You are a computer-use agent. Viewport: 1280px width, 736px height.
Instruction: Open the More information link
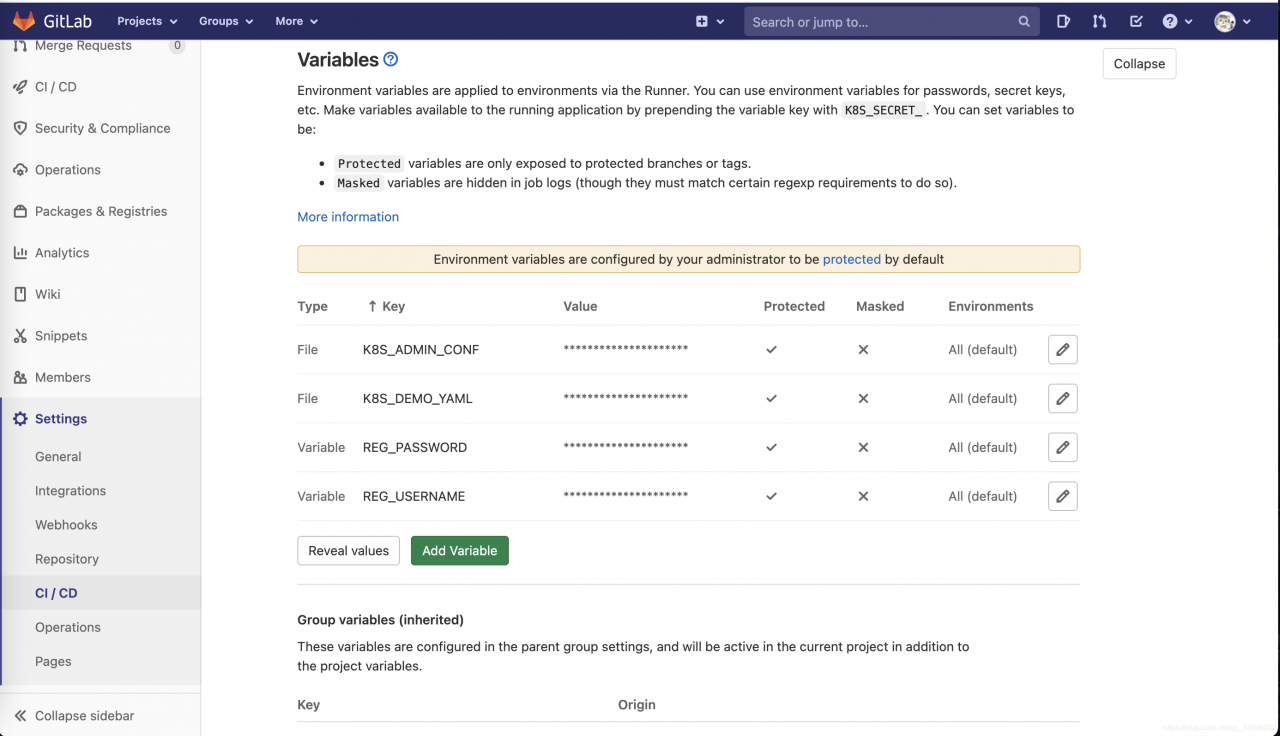(x=348, y=217)
